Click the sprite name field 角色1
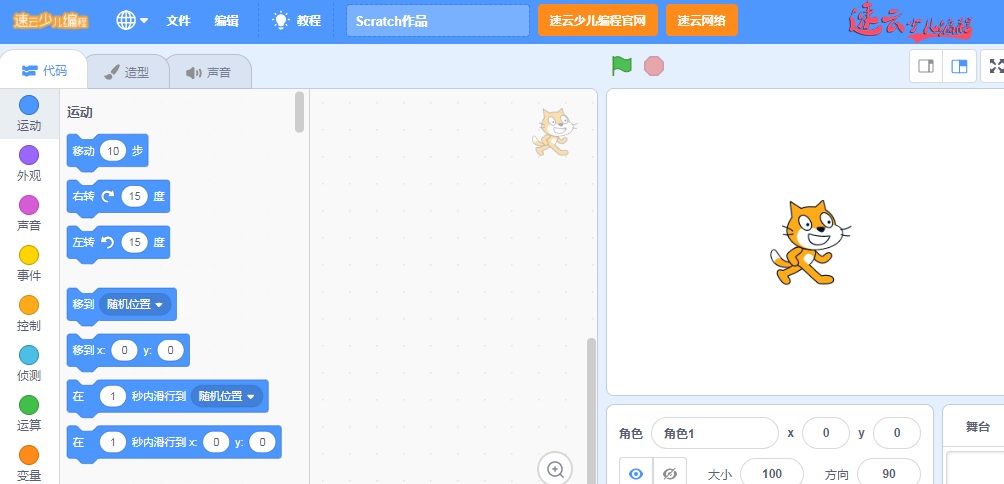 tap(715, 433)
